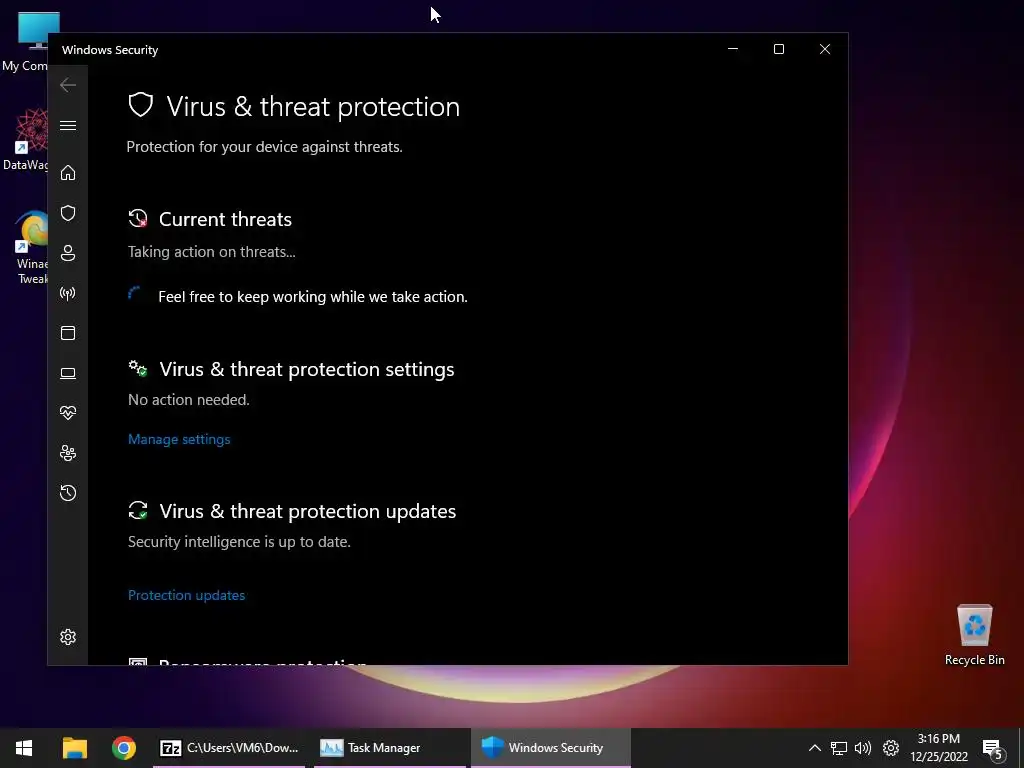Viewport: 1024px width, 768px height.
Task: Click the Virus & threat protection updates refresh icon
Action: click(x=138, y=511)
